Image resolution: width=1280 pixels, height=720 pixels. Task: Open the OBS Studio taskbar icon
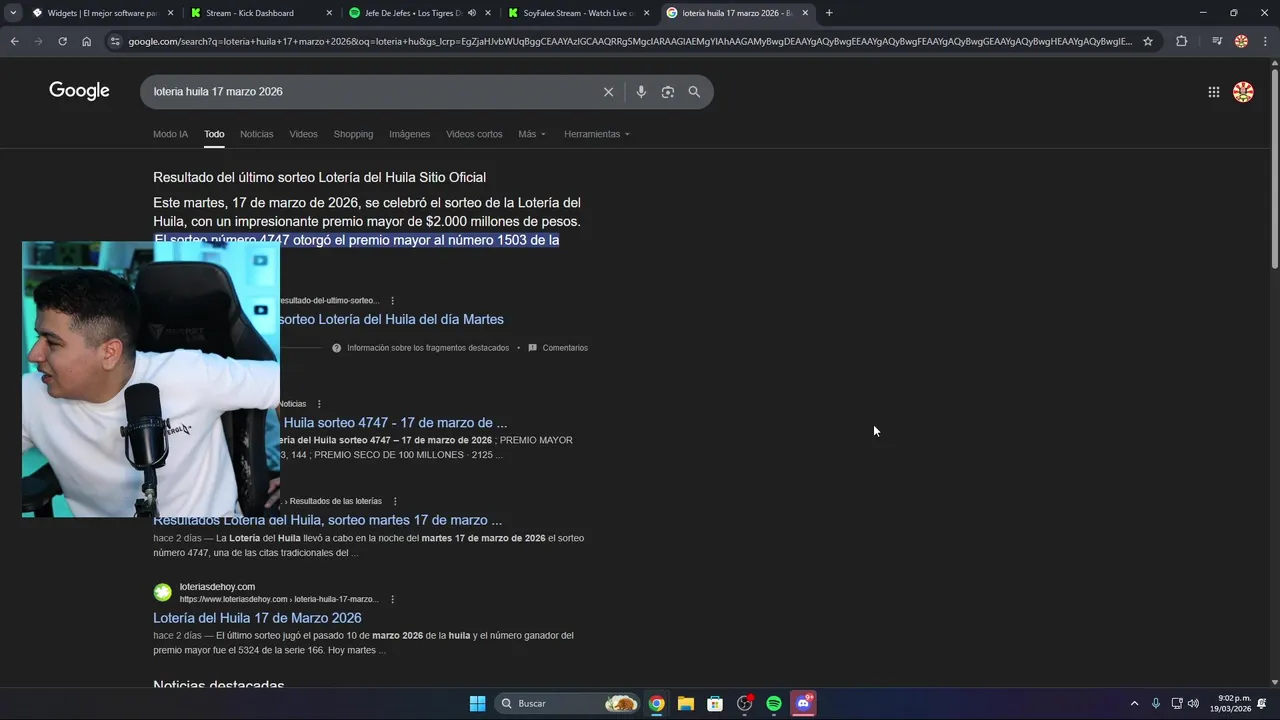[744, 703]
